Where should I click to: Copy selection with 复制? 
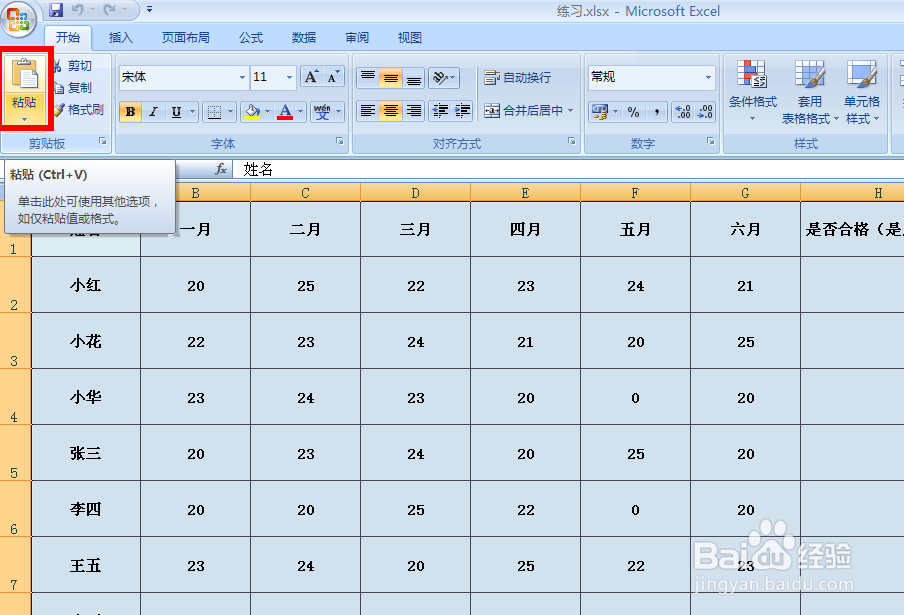click(74, 88)
